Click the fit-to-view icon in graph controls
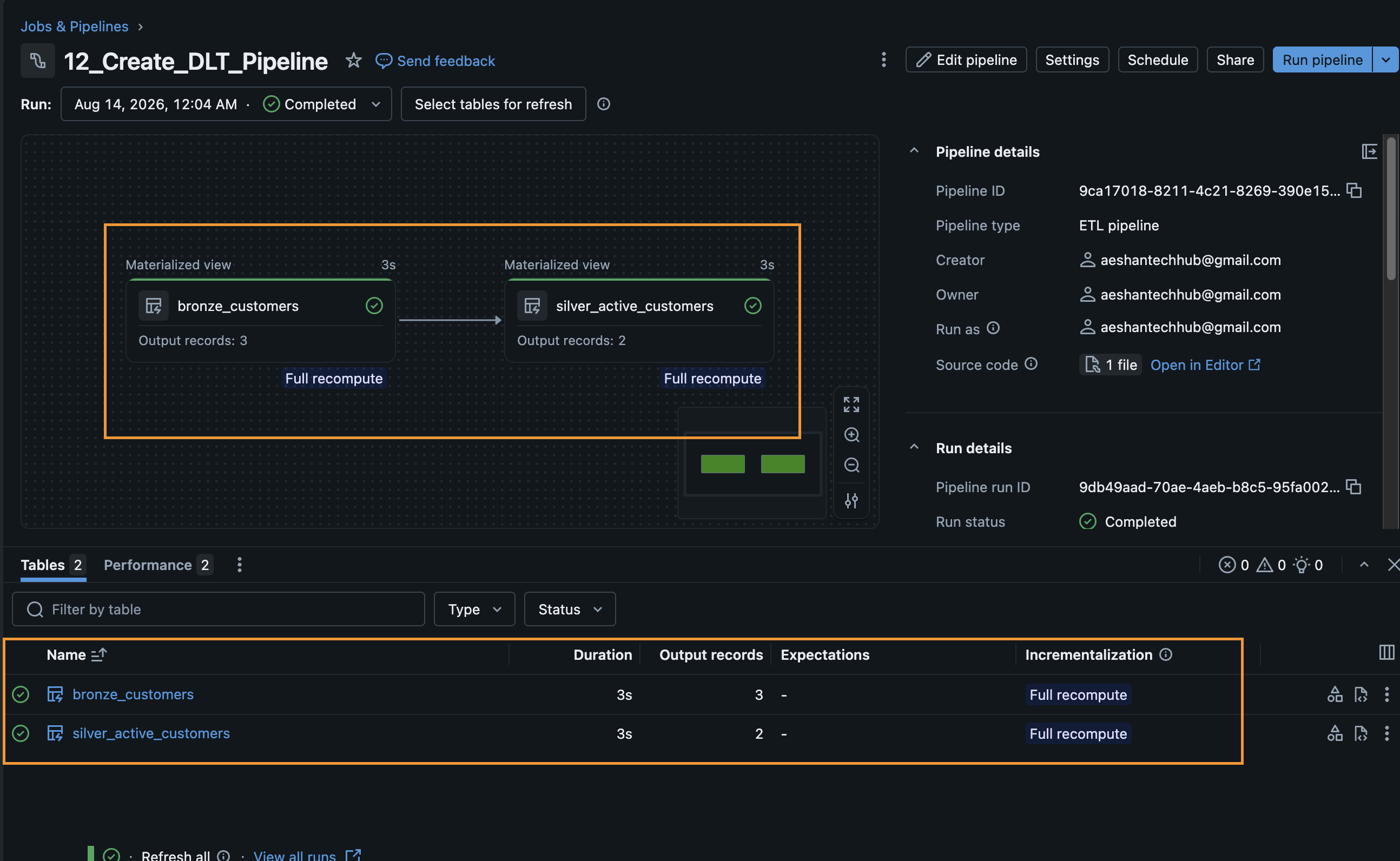 (x=851, y=405)
